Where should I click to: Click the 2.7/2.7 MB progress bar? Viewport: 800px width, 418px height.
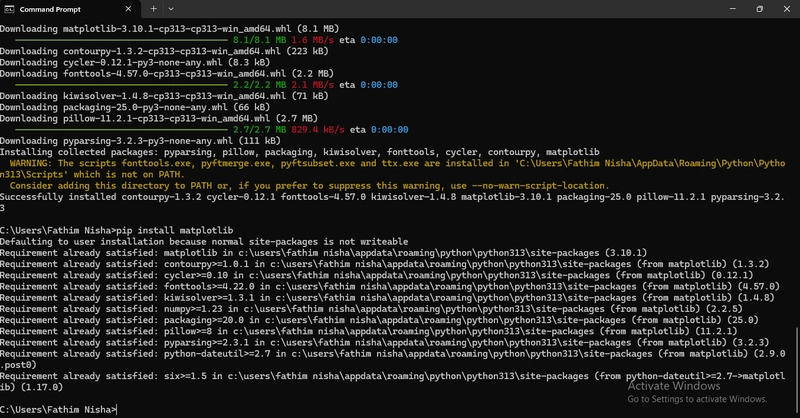[121, 130]
